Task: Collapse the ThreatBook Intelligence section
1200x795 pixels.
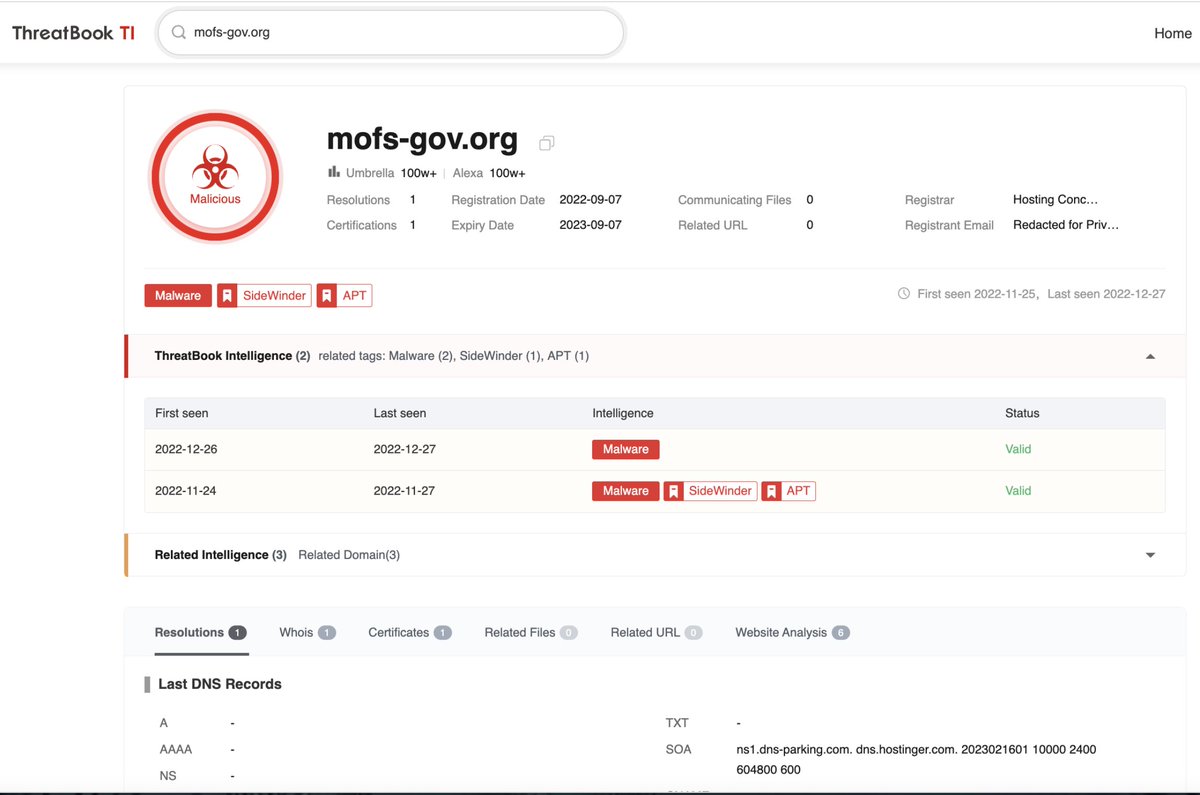Action: point(1149,355)
